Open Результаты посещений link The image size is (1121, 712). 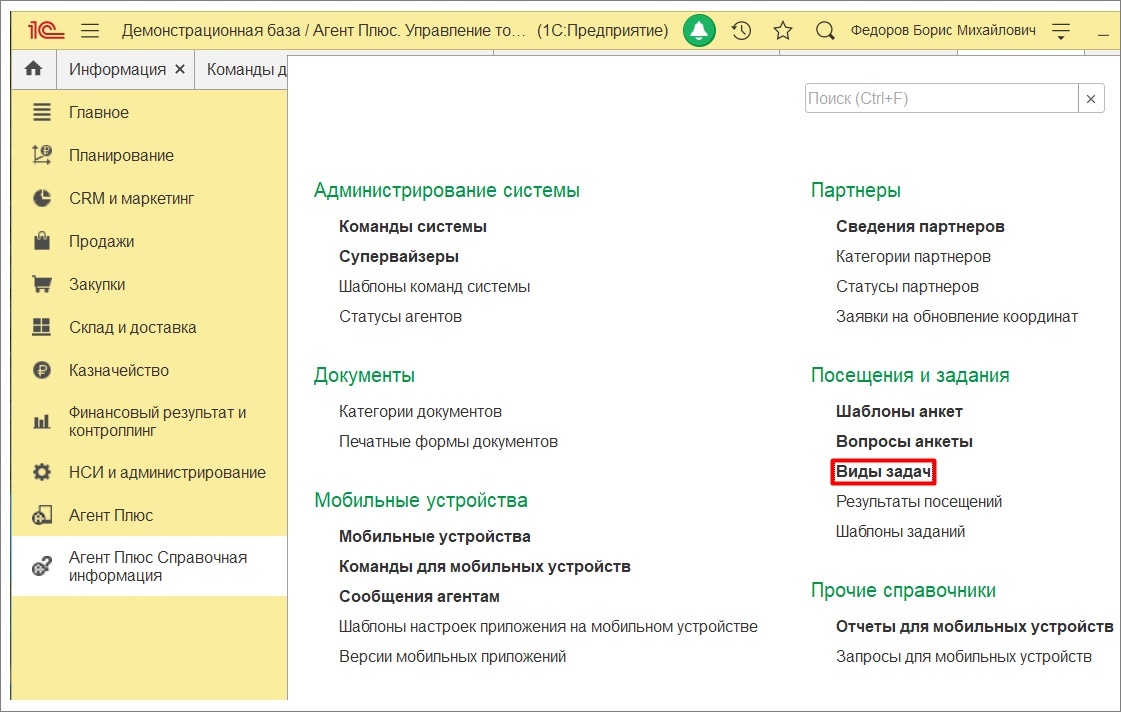point(919,502)
